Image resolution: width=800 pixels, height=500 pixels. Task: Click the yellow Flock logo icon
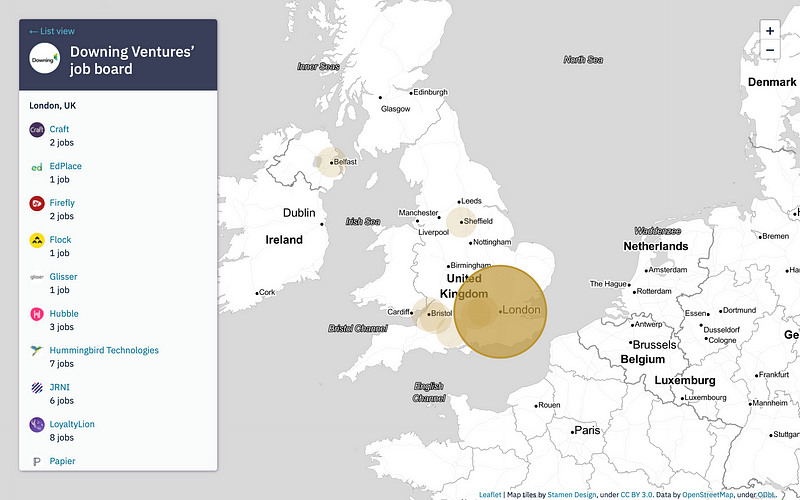pyautogui.click(x=36, y=240)
